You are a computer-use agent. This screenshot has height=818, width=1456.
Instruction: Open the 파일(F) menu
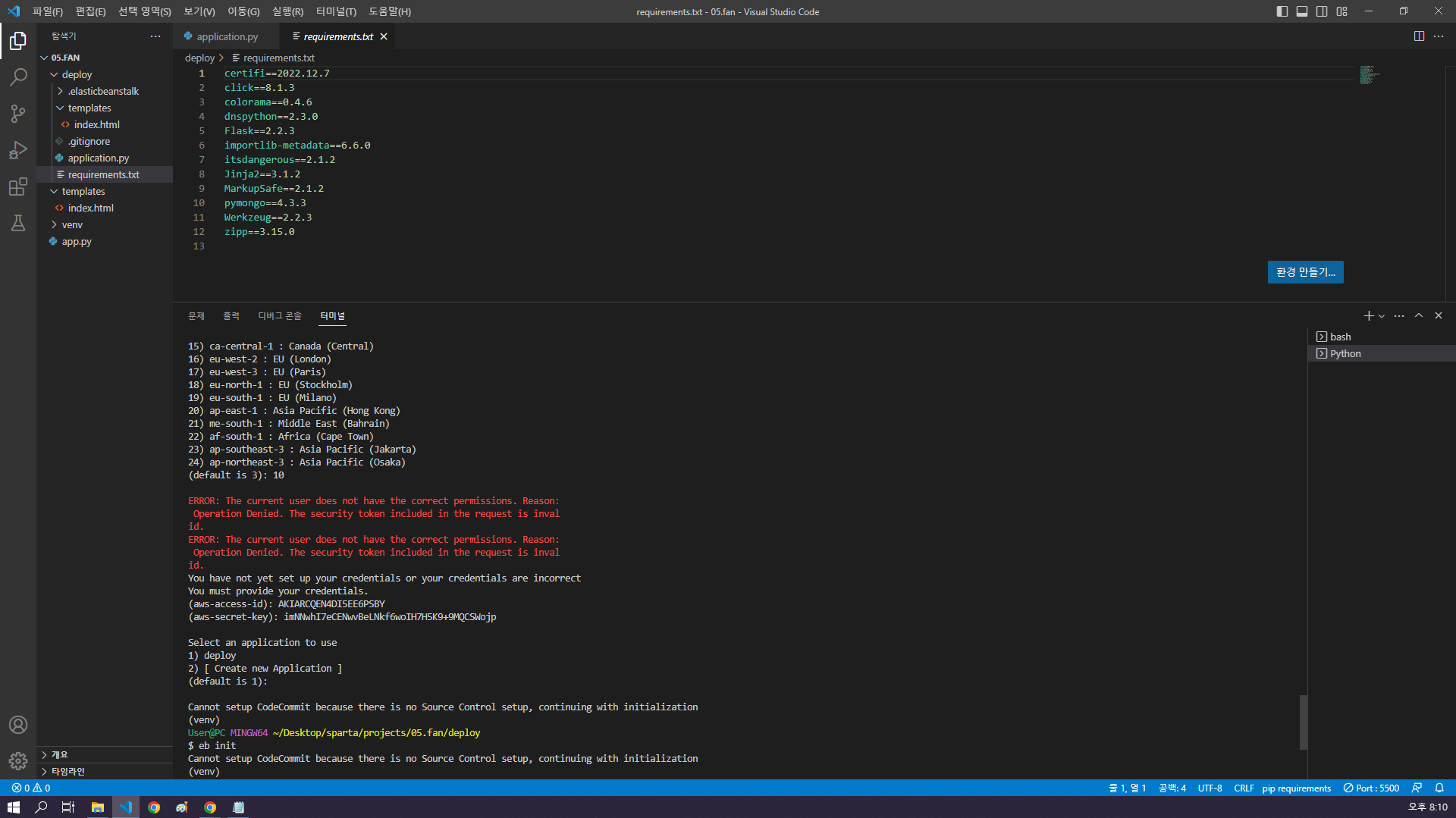pos(48,11)
